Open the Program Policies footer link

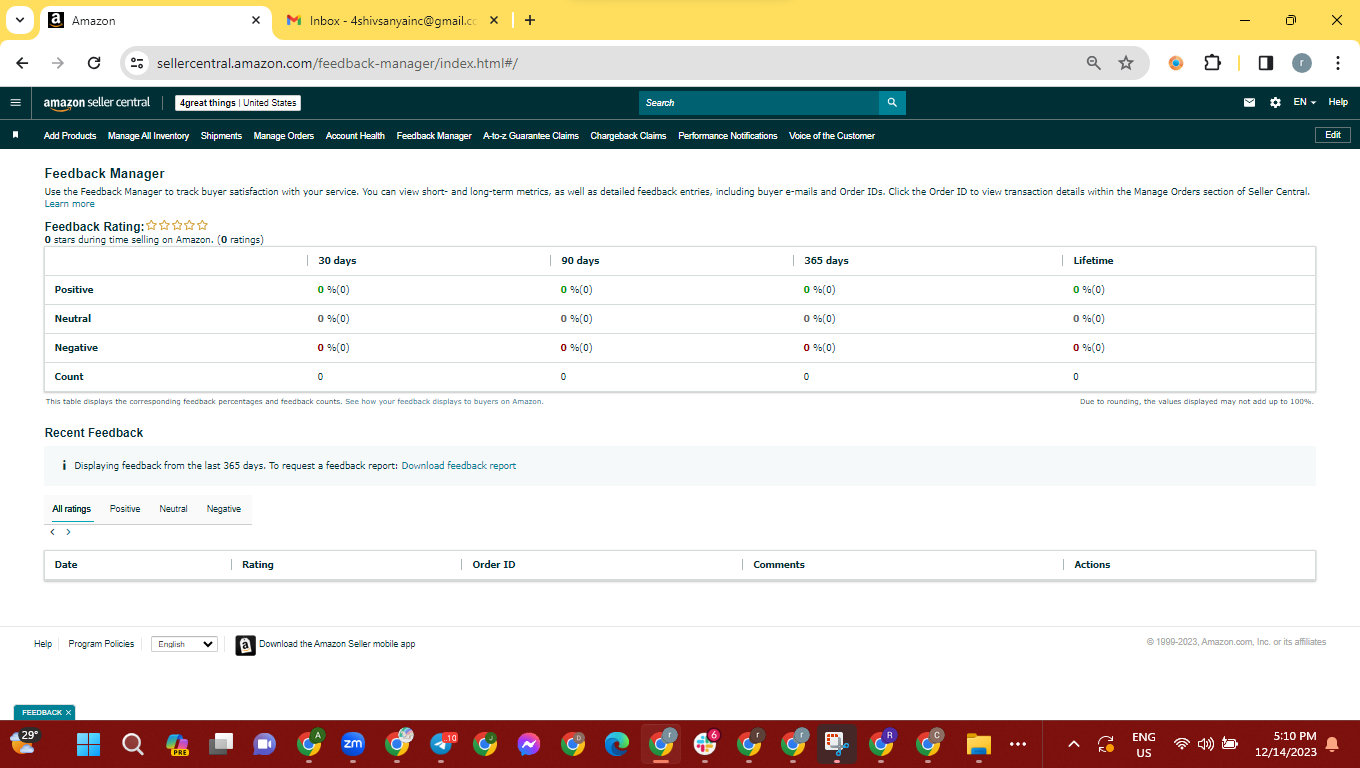[101, 644]
